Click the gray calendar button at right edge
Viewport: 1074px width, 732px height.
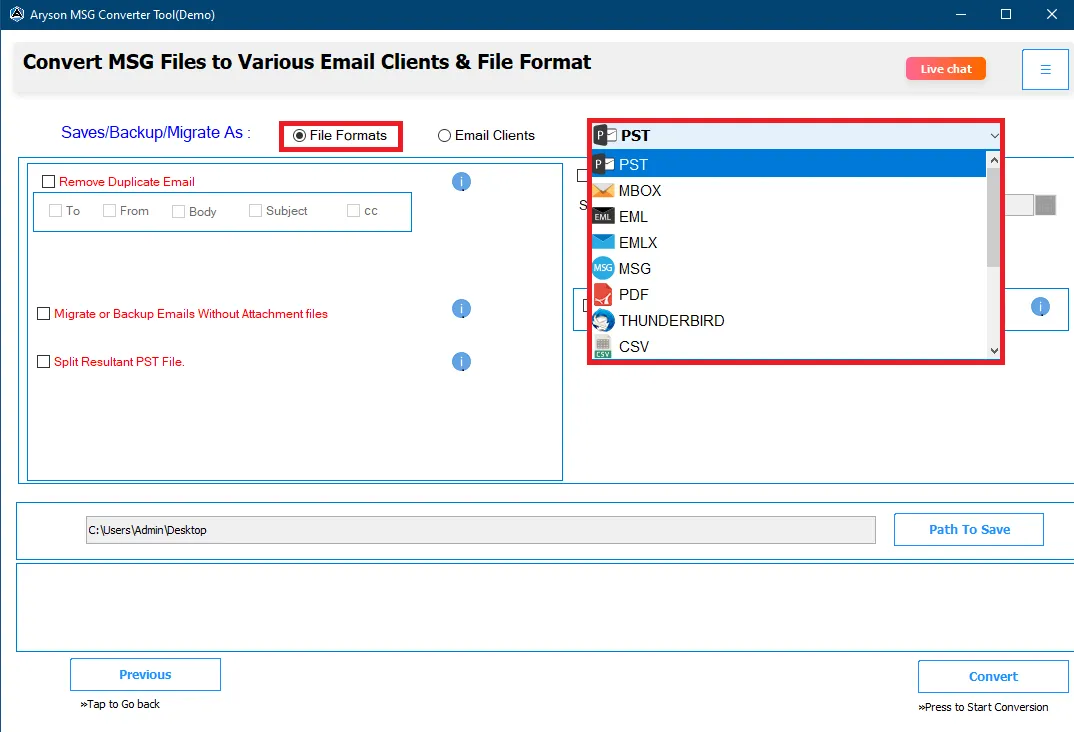1045,205
